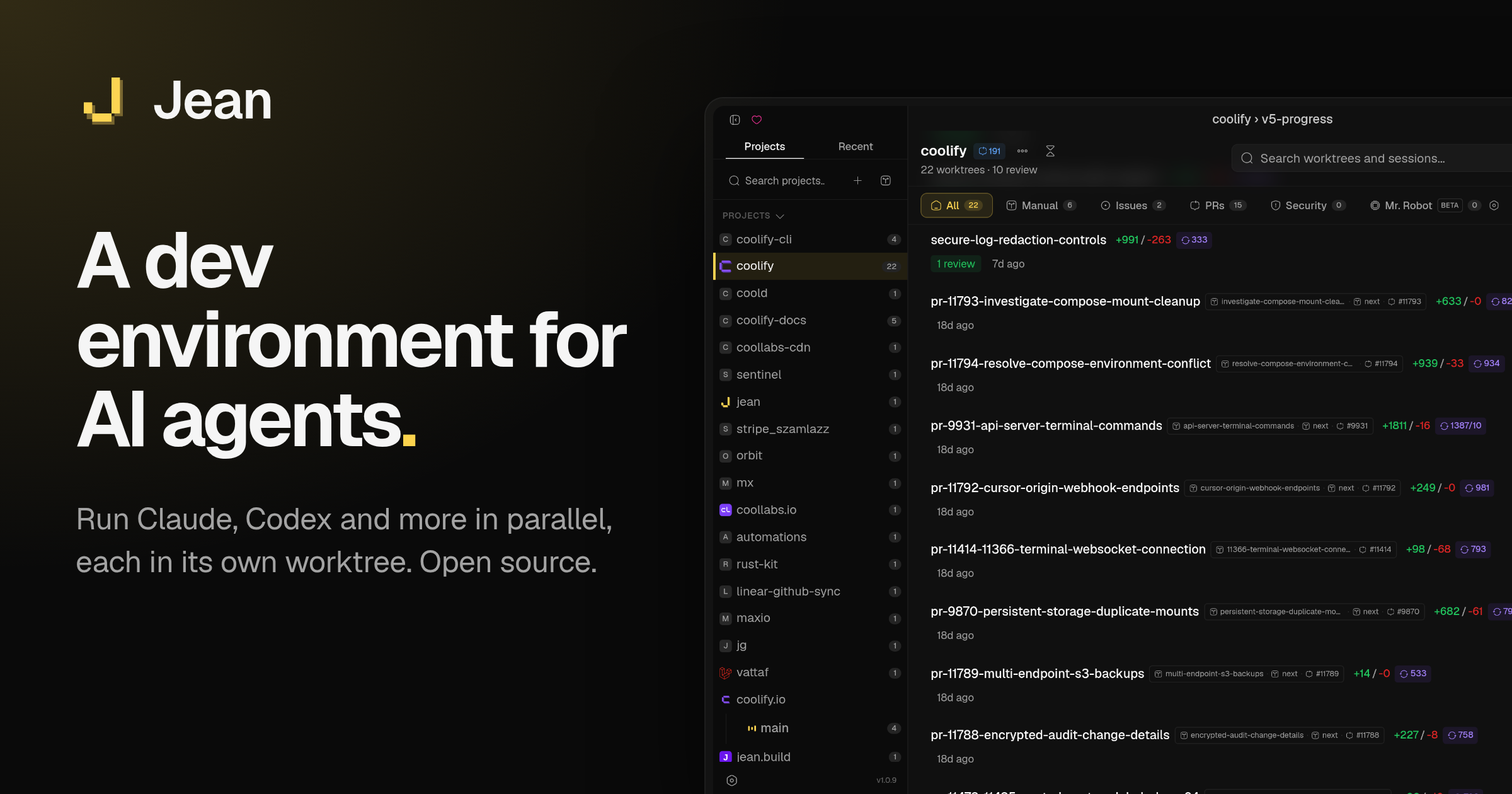This screenshot has width=1512, height=794.
Task: Click the 191 badge next to coolify
Action: [990, 151]
